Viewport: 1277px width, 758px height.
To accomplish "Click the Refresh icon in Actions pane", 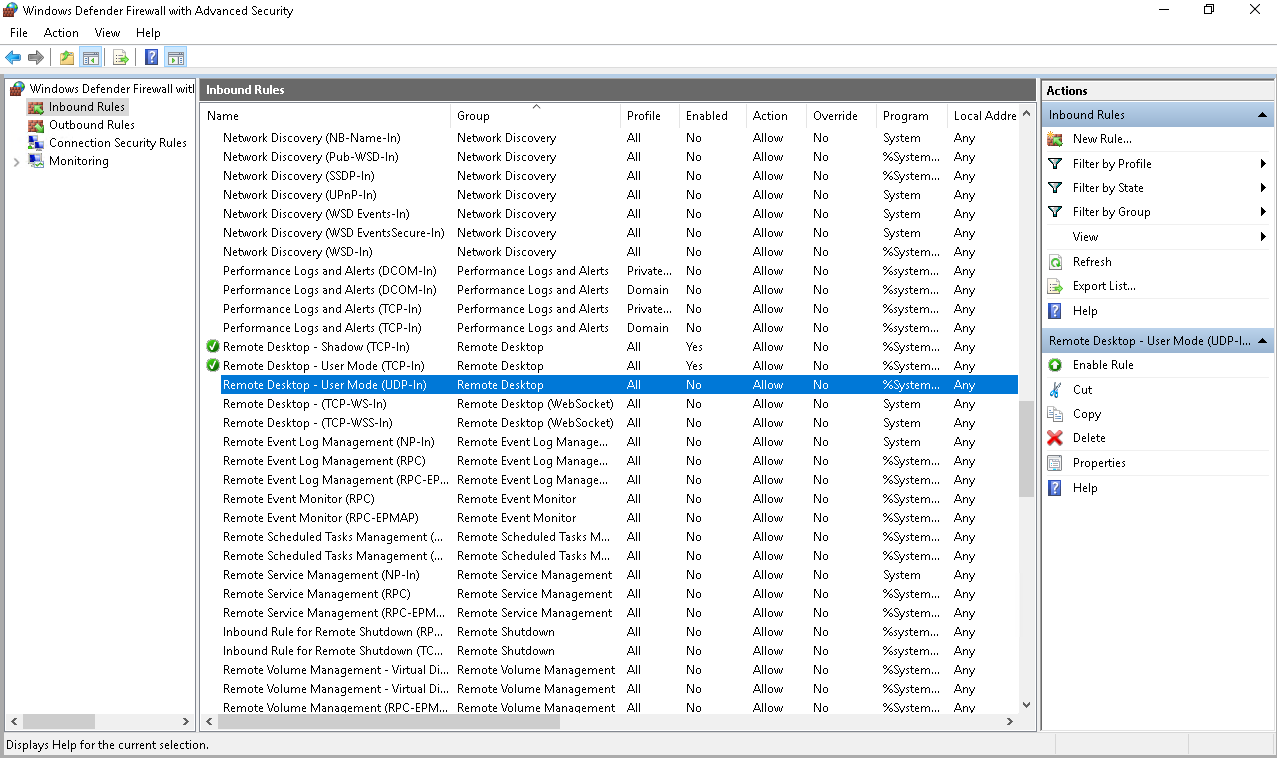I will pyautogui.click(x=1055, y=262).
